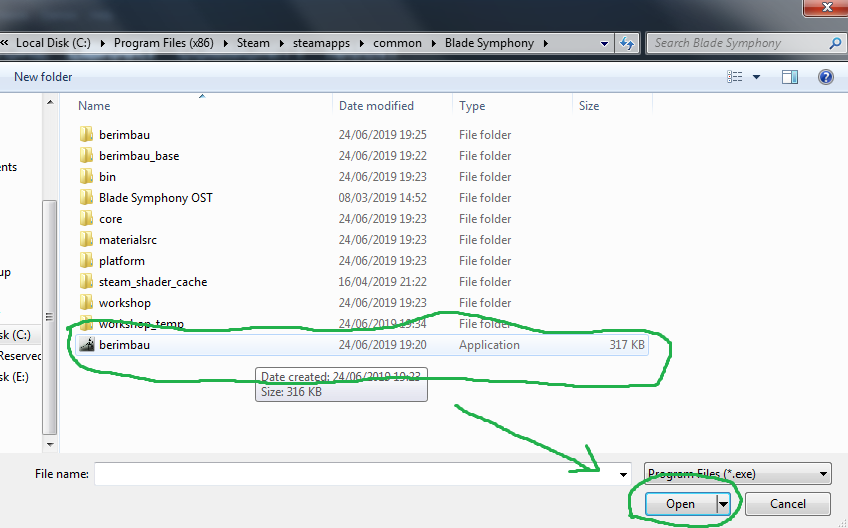
Task: Sort files by the Size column
Action: (589, 105)
